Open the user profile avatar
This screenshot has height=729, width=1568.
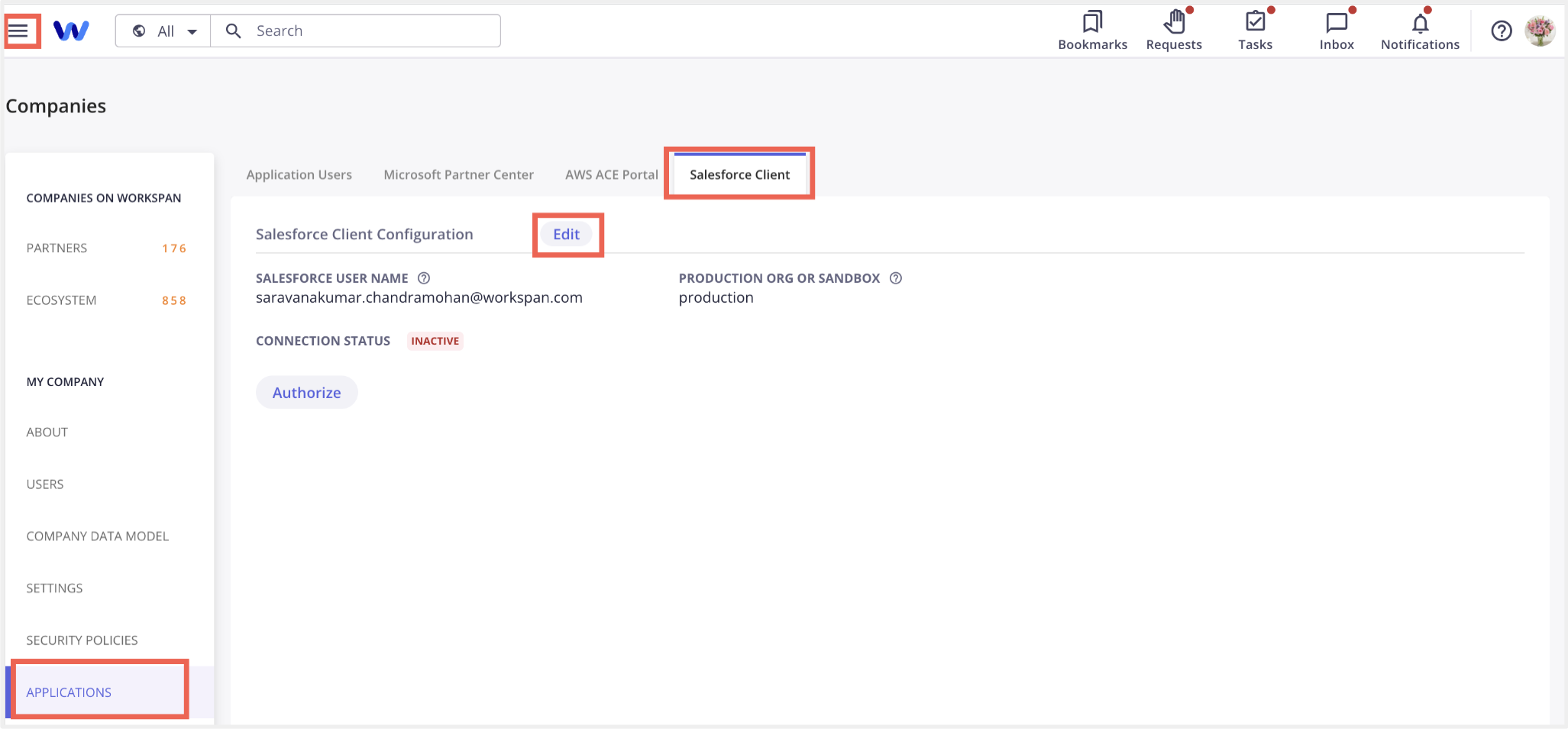[1540, 31]
